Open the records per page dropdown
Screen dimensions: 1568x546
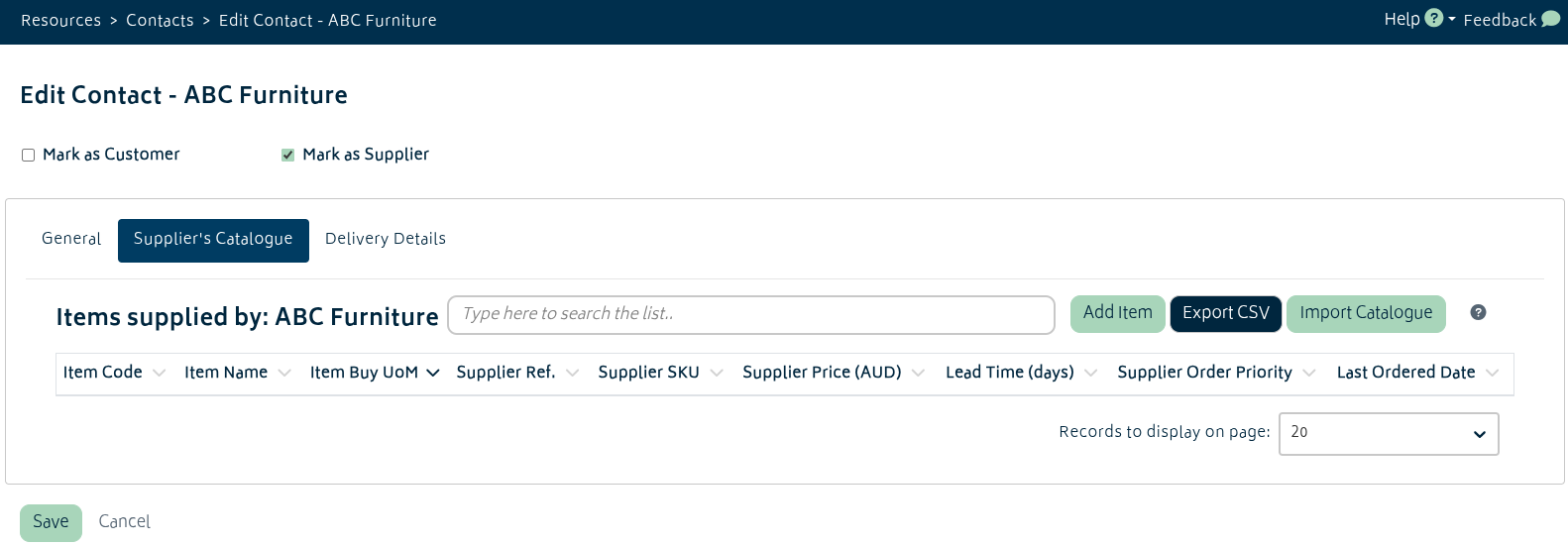[1388, 434]
